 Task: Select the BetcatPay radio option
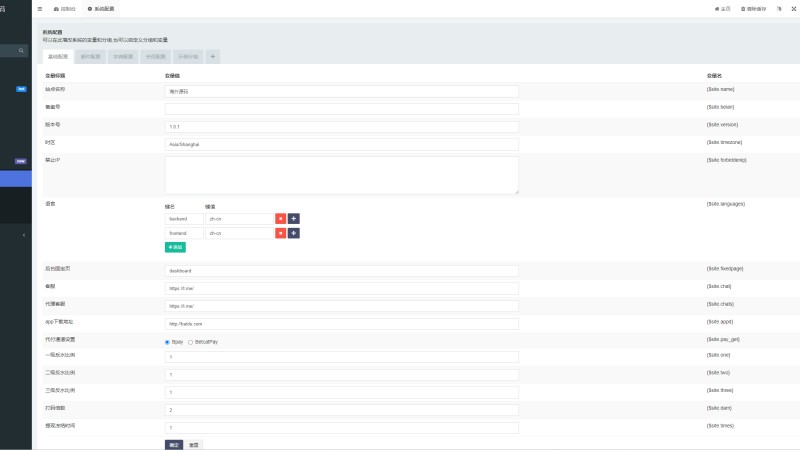(x=190, y=342)
